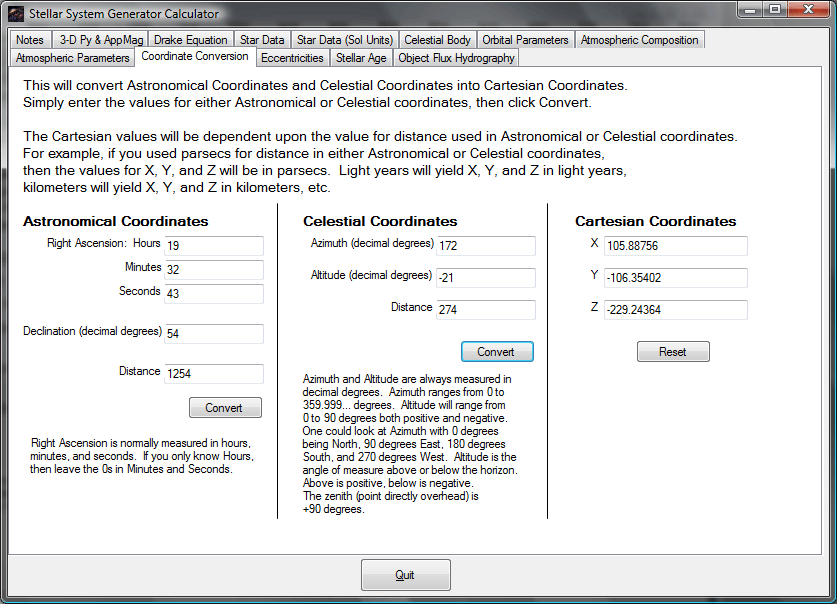Screen dimensions: 837x604
Task: Select the Star Data tab
Action: click(x=262, y=40)
